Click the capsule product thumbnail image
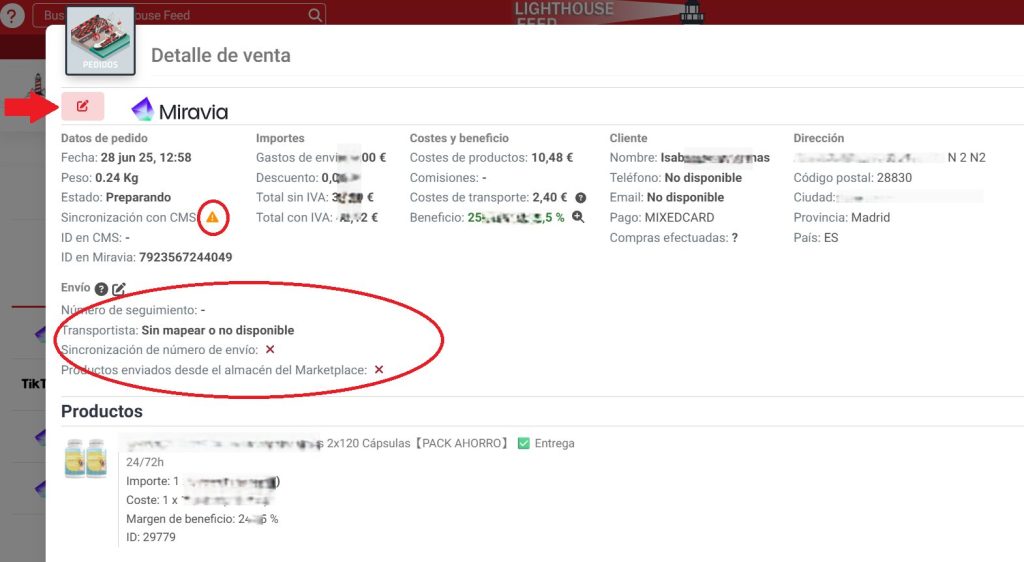Viewport: 1024px width, 562px height. [86, 459]
